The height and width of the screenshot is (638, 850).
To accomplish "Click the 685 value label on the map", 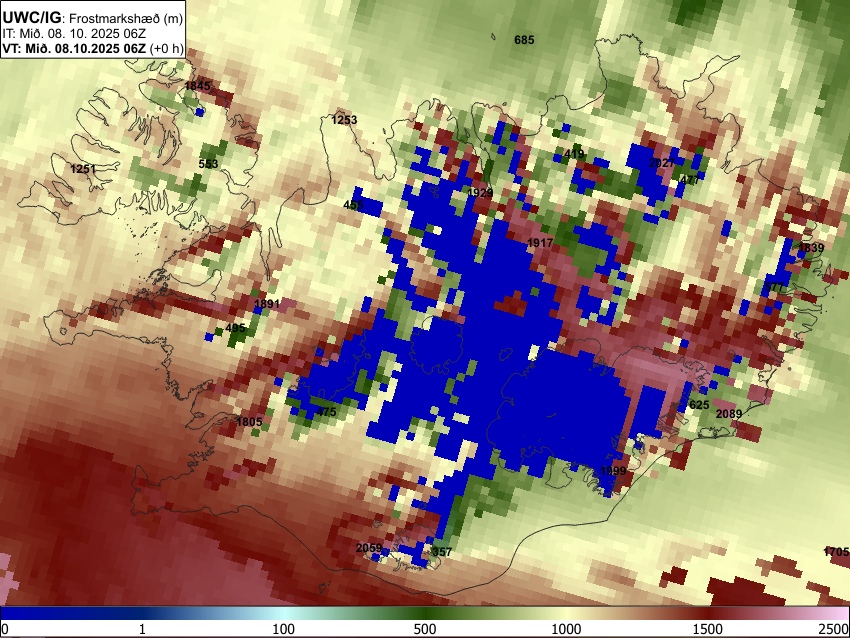I will pyautogui.click(x=524, y=40).
